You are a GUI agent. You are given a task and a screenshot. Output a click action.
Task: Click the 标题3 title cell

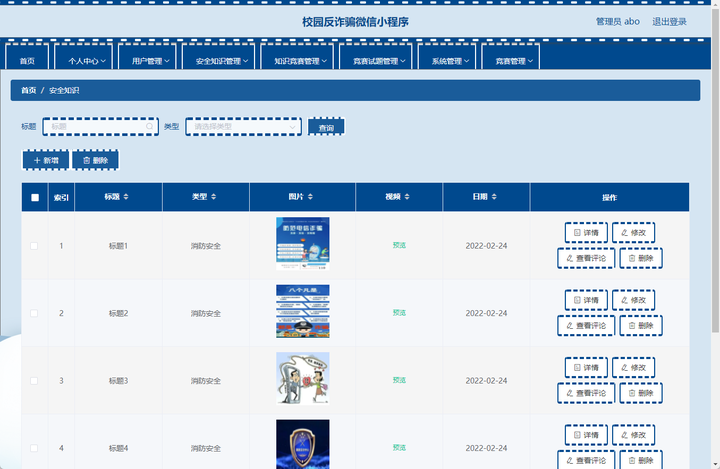[118, 381]
